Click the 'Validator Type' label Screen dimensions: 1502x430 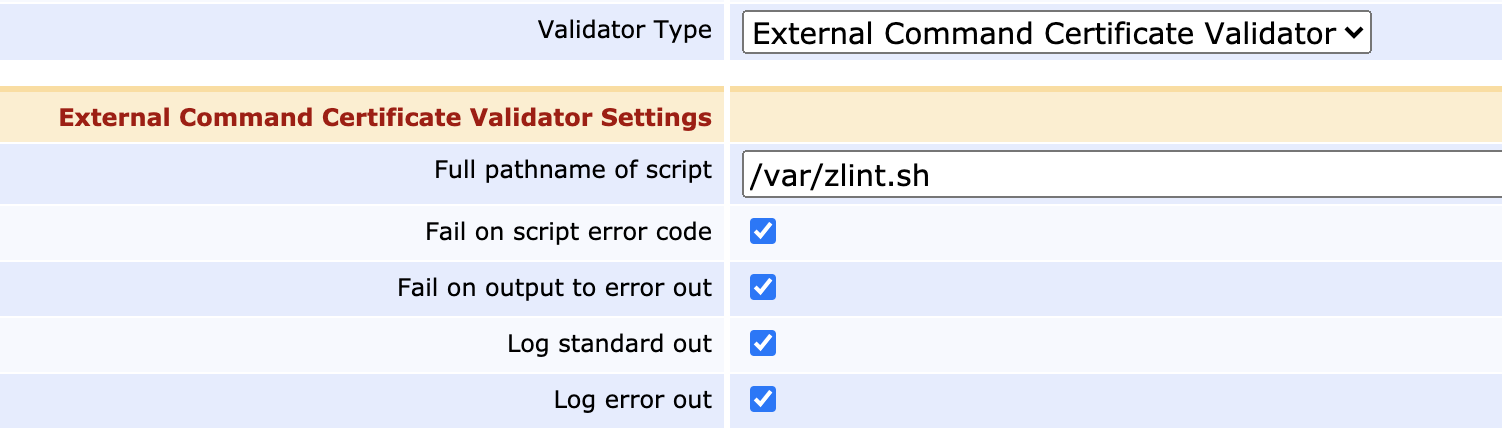(x=624, y=30)
